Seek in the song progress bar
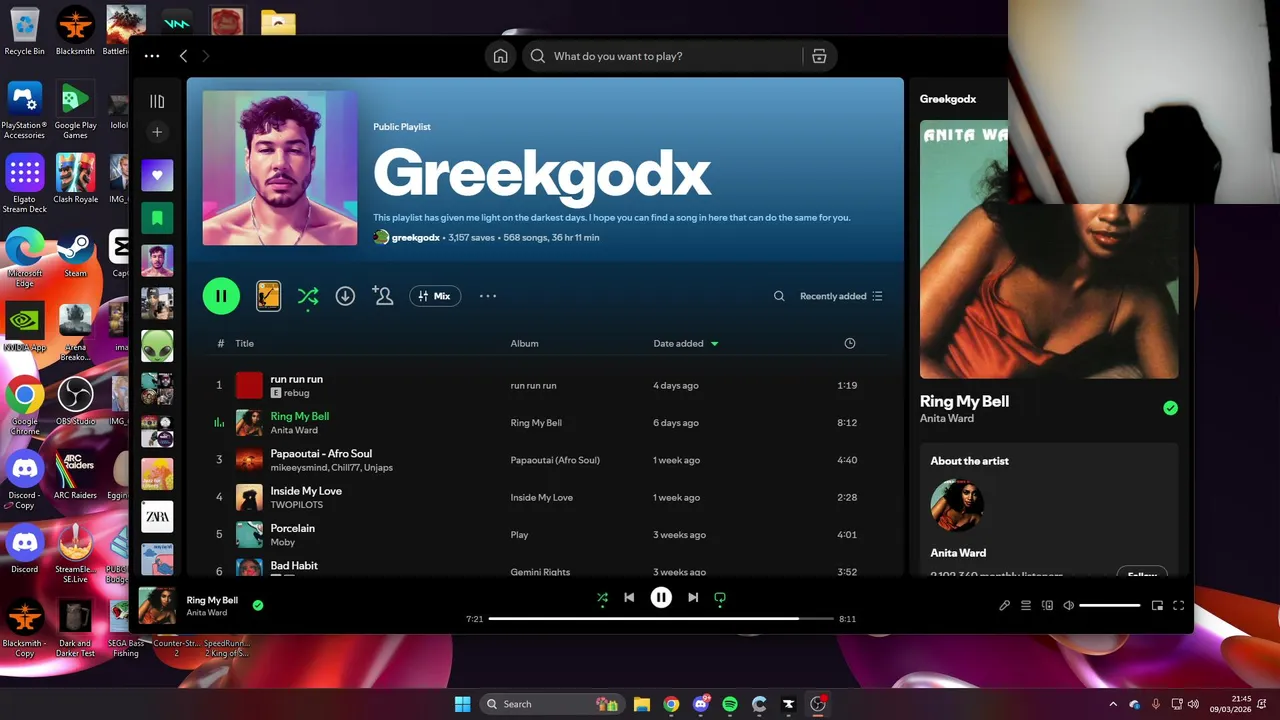The image size is (1280, 720). pyautogui.click(x=661, y=619)
